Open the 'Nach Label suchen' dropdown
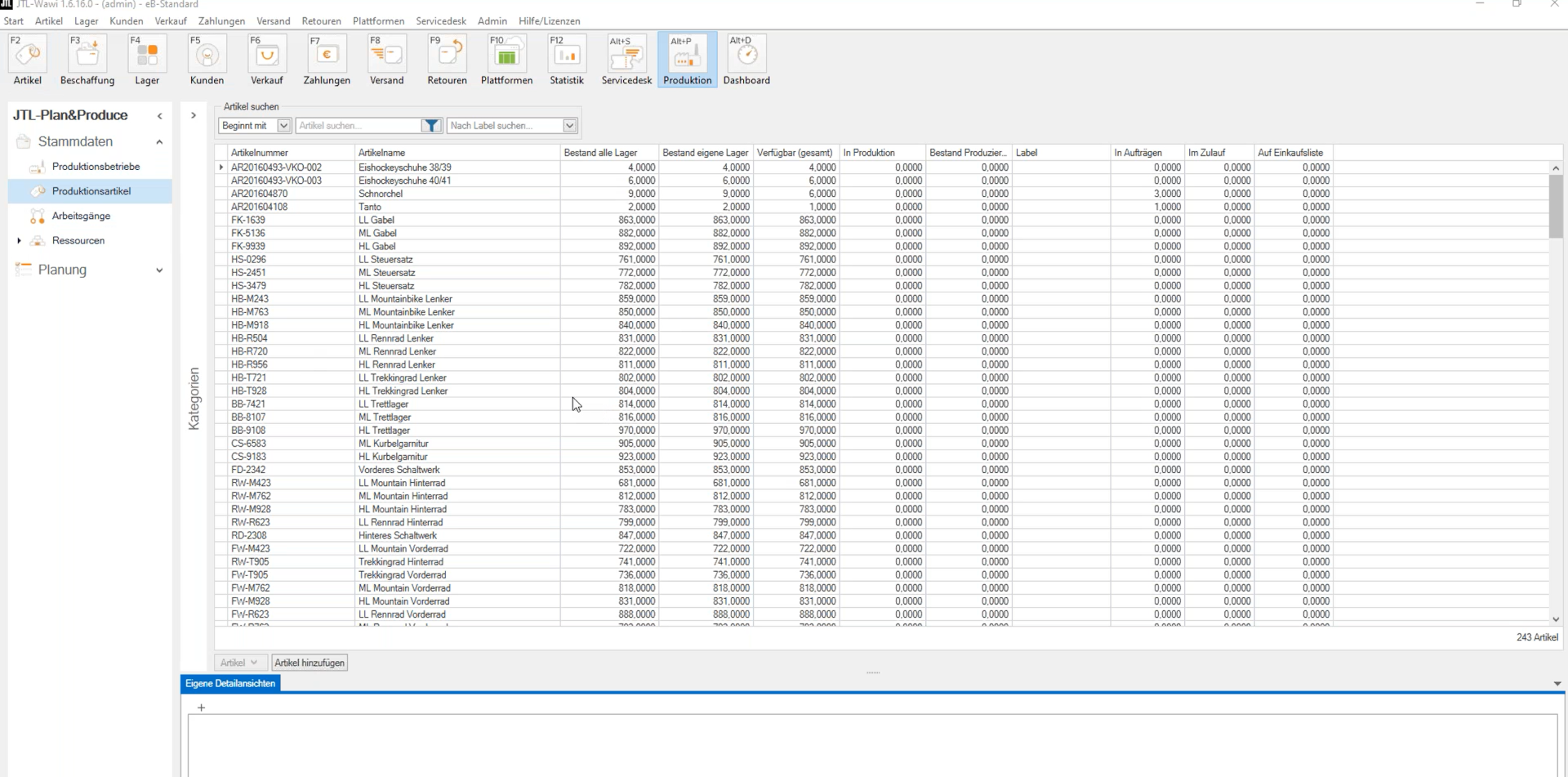This screenshot has height=777, width=1568. [x=569, y=126]
